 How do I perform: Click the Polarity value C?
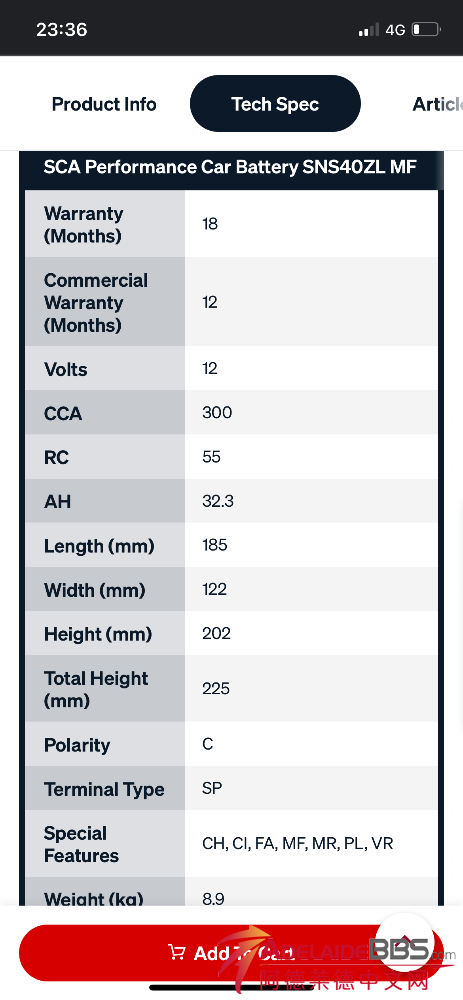(207, 744)
